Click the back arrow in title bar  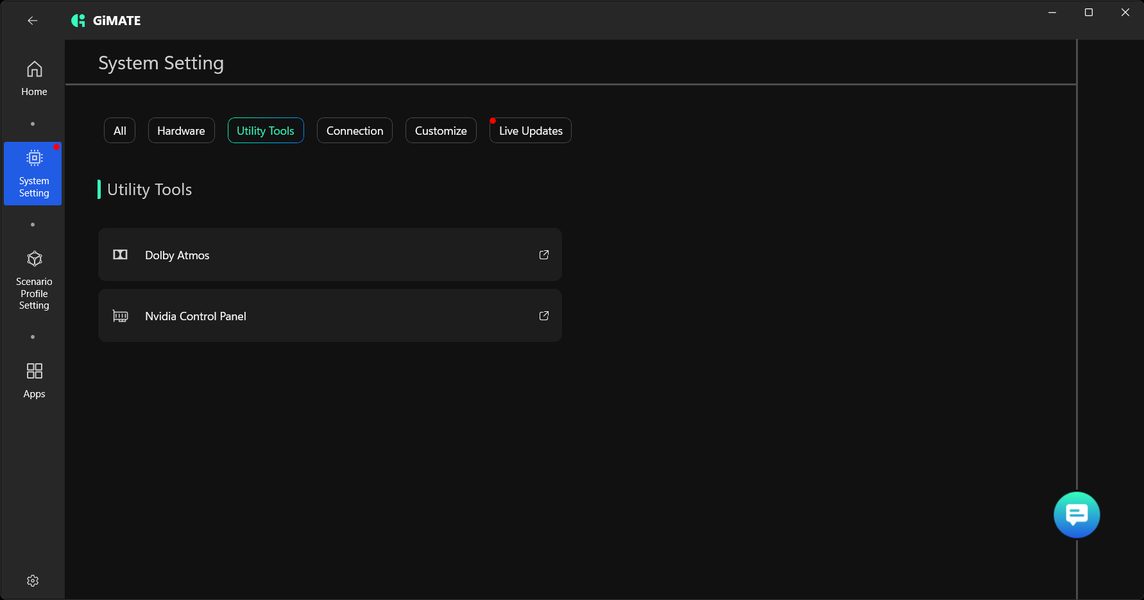(x=33, y=20)
